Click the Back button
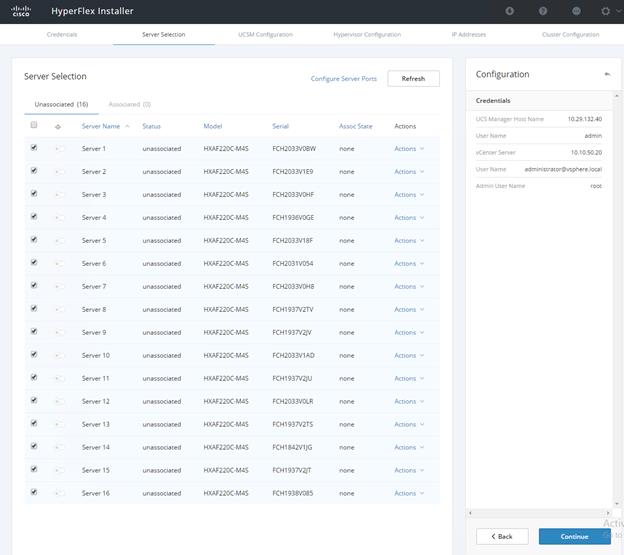 502,536
